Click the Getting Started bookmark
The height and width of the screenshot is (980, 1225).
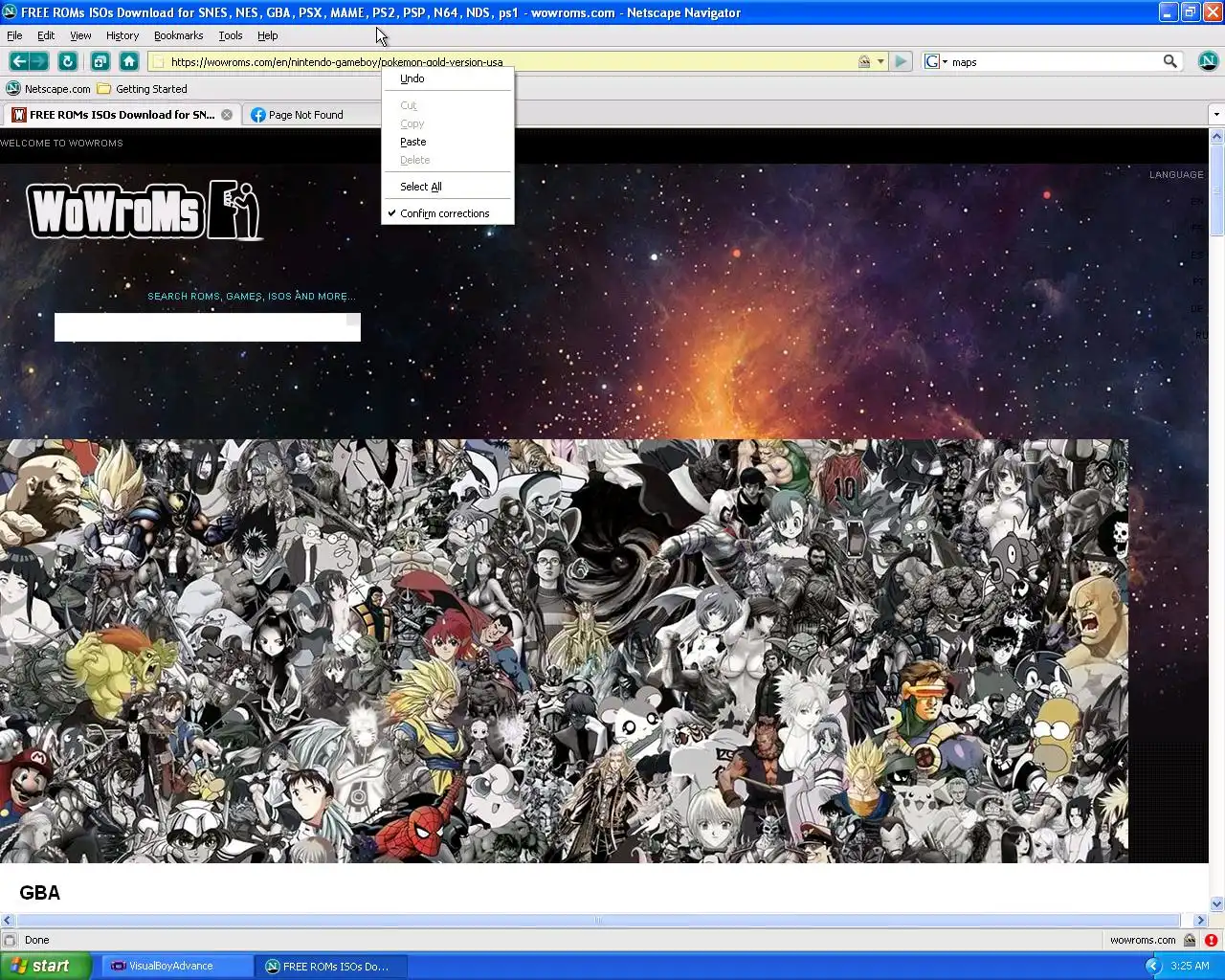tap(151, 89)
